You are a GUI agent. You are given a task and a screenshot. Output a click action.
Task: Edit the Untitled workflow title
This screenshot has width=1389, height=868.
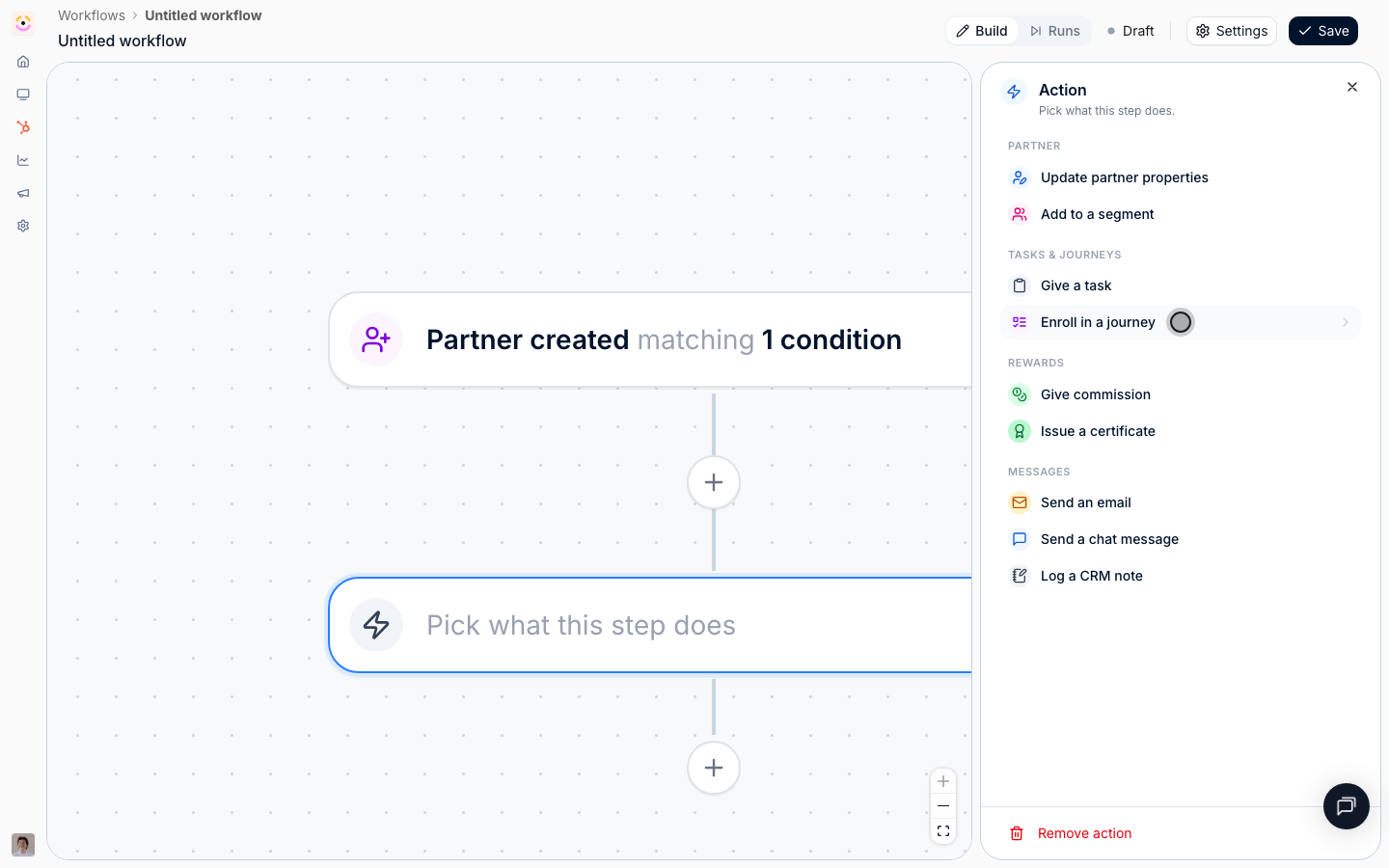[123, 41]
